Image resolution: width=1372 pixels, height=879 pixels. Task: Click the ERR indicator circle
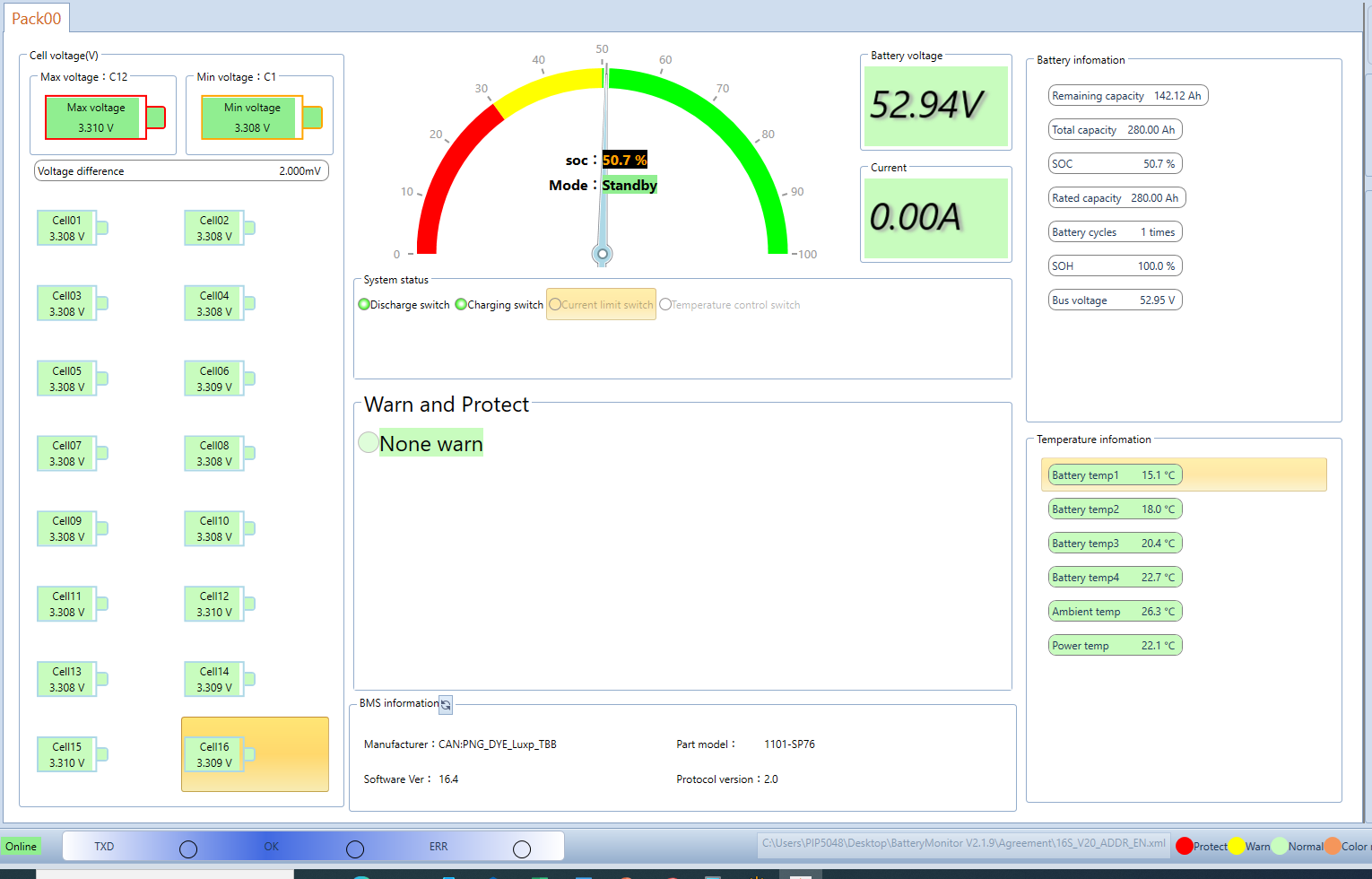coord(522,849)
